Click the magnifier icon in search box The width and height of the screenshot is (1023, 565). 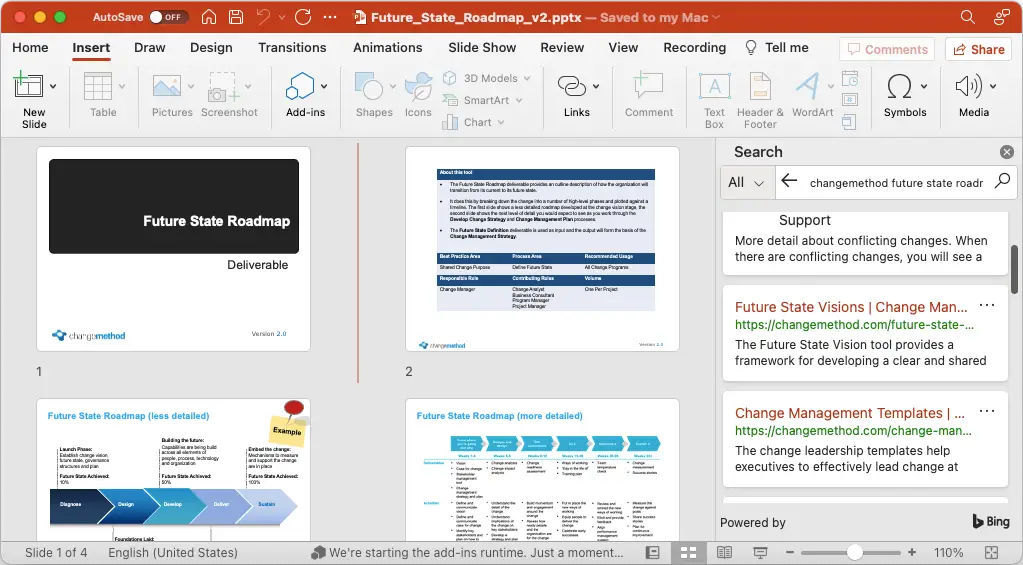(x=1002, y=181)
